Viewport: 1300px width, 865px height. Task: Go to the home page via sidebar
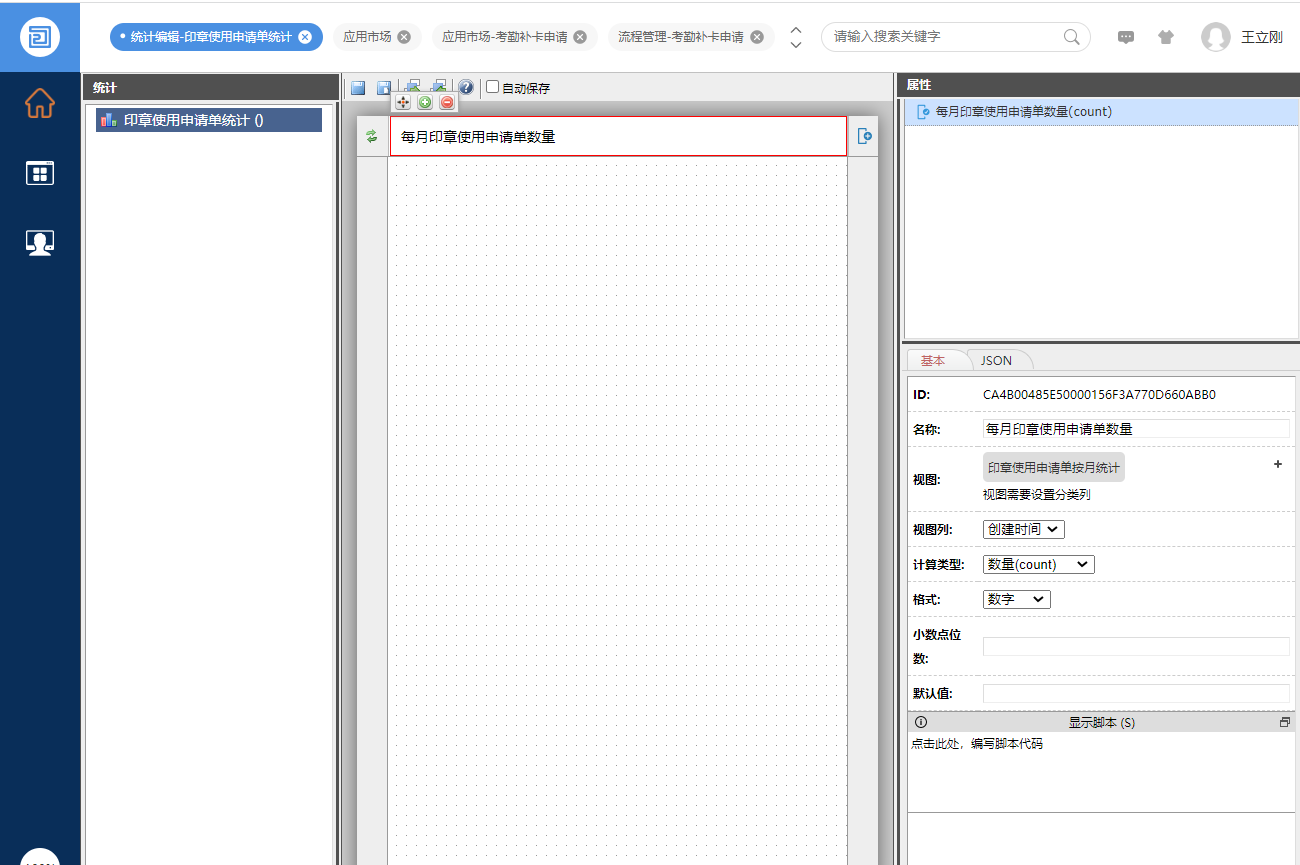click(40, 103)
